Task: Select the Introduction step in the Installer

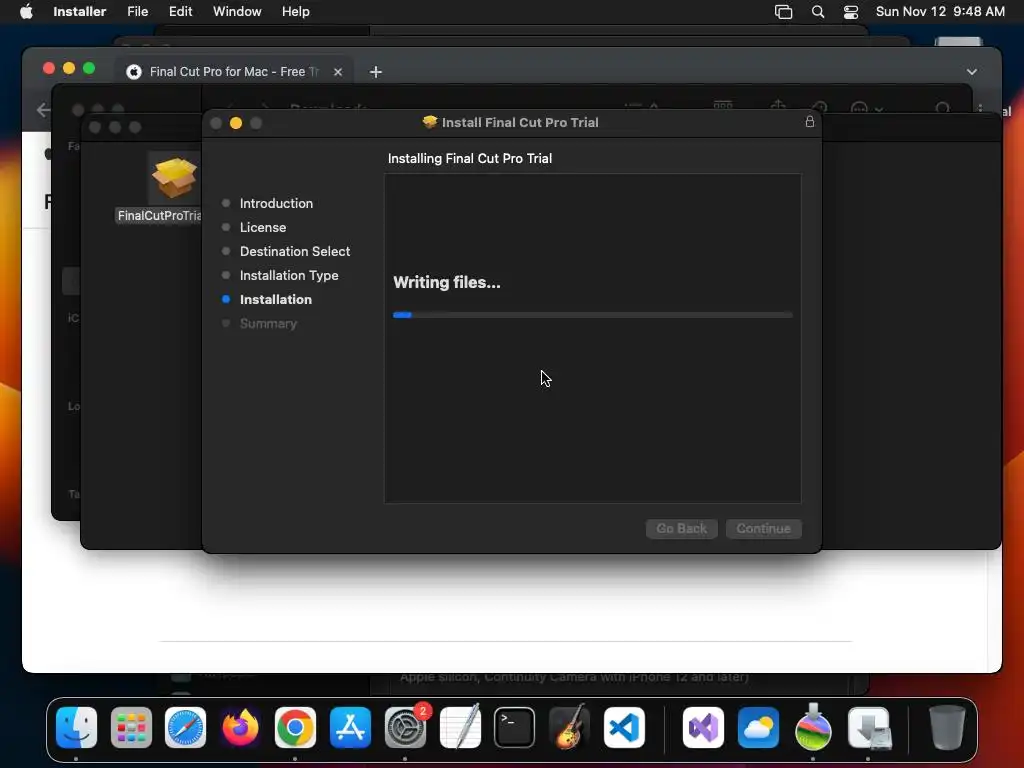Action: [276, 203]
